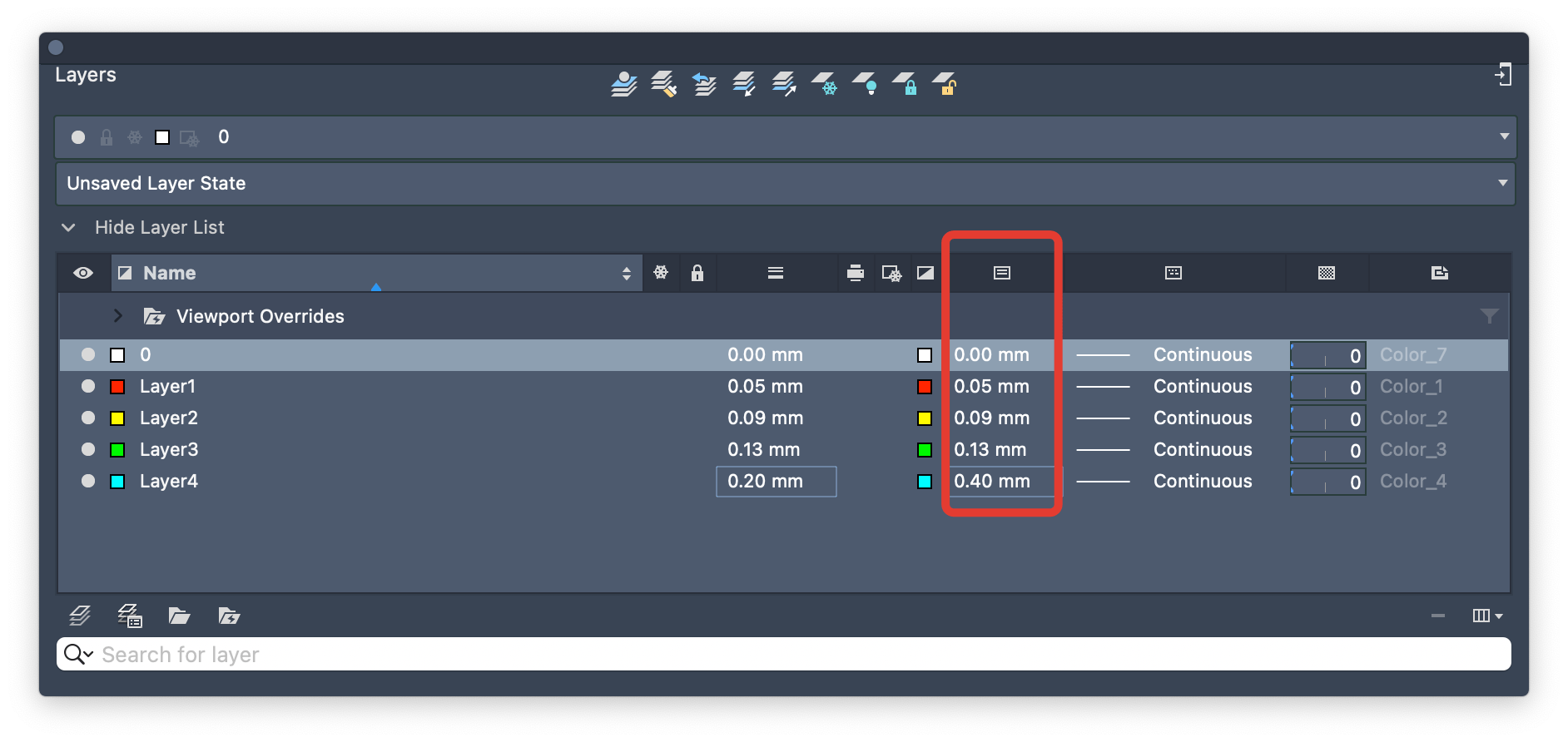The height and width of the screenshot is (742, 1568).
Task: Click the palette dock icon at top right
Action: [1503, 75]
